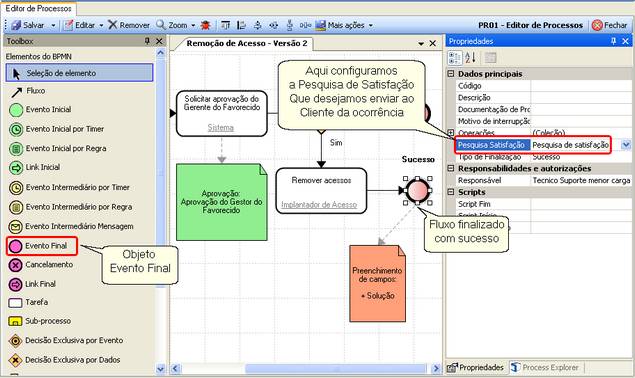Click the red bug debug icon
This screenshot has height=378, width=635.
205,25
